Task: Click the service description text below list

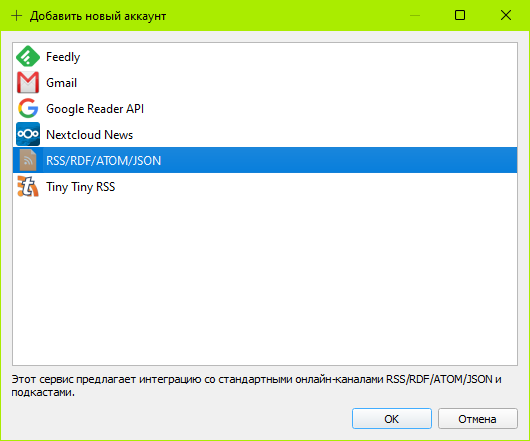Action: [x=256, y=386]
